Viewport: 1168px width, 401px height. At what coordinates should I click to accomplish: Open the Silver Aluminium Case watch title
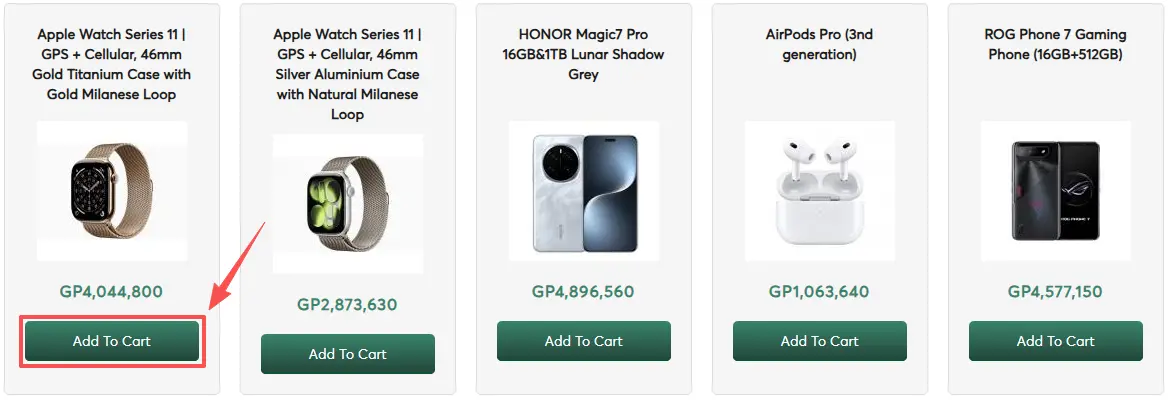pos(348,74)
